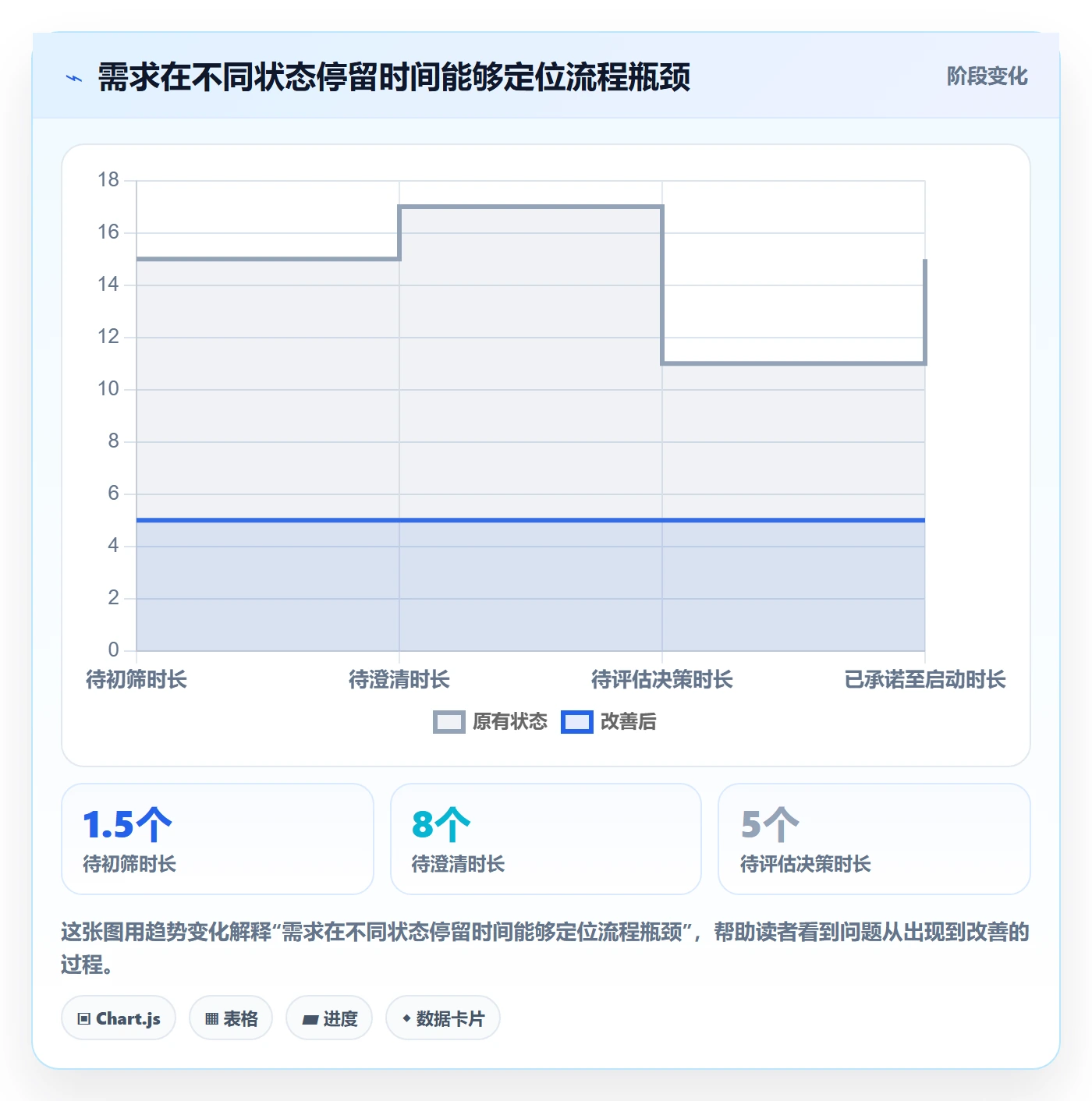Toggle the 改善后 legend swatch
1092x1101 pixels.
[577, 722]
